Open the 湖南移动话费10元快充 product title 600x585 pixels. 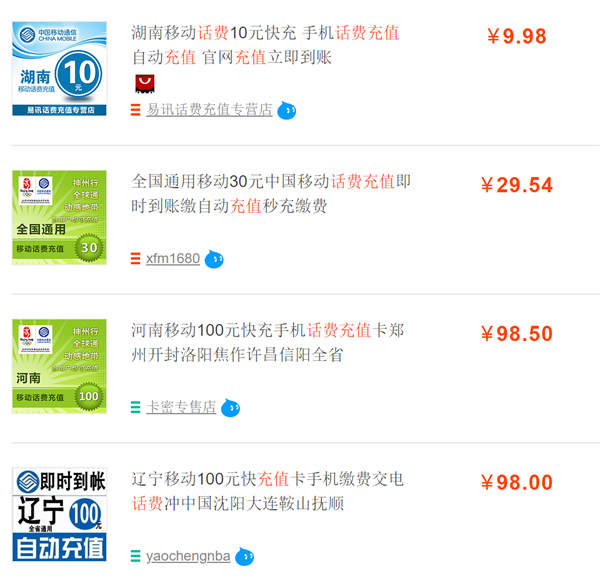tap(266, 45)
